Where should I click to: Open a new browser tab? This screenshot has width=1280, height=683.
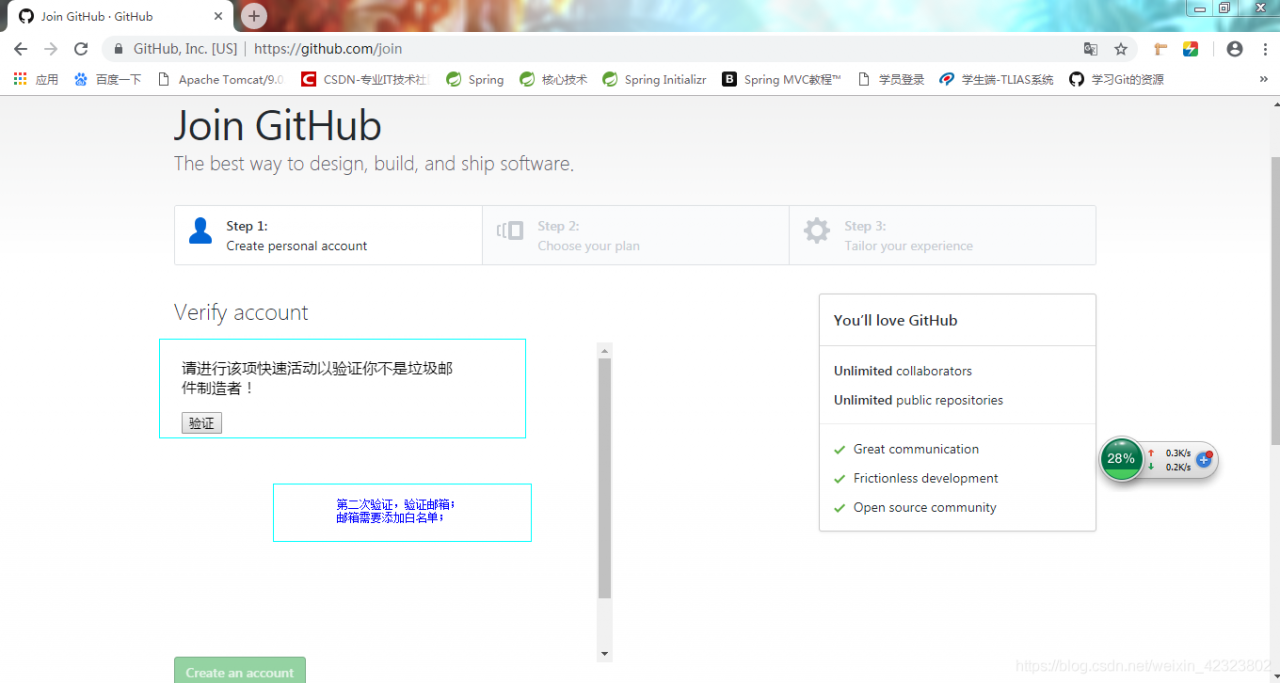click(254, 16)
